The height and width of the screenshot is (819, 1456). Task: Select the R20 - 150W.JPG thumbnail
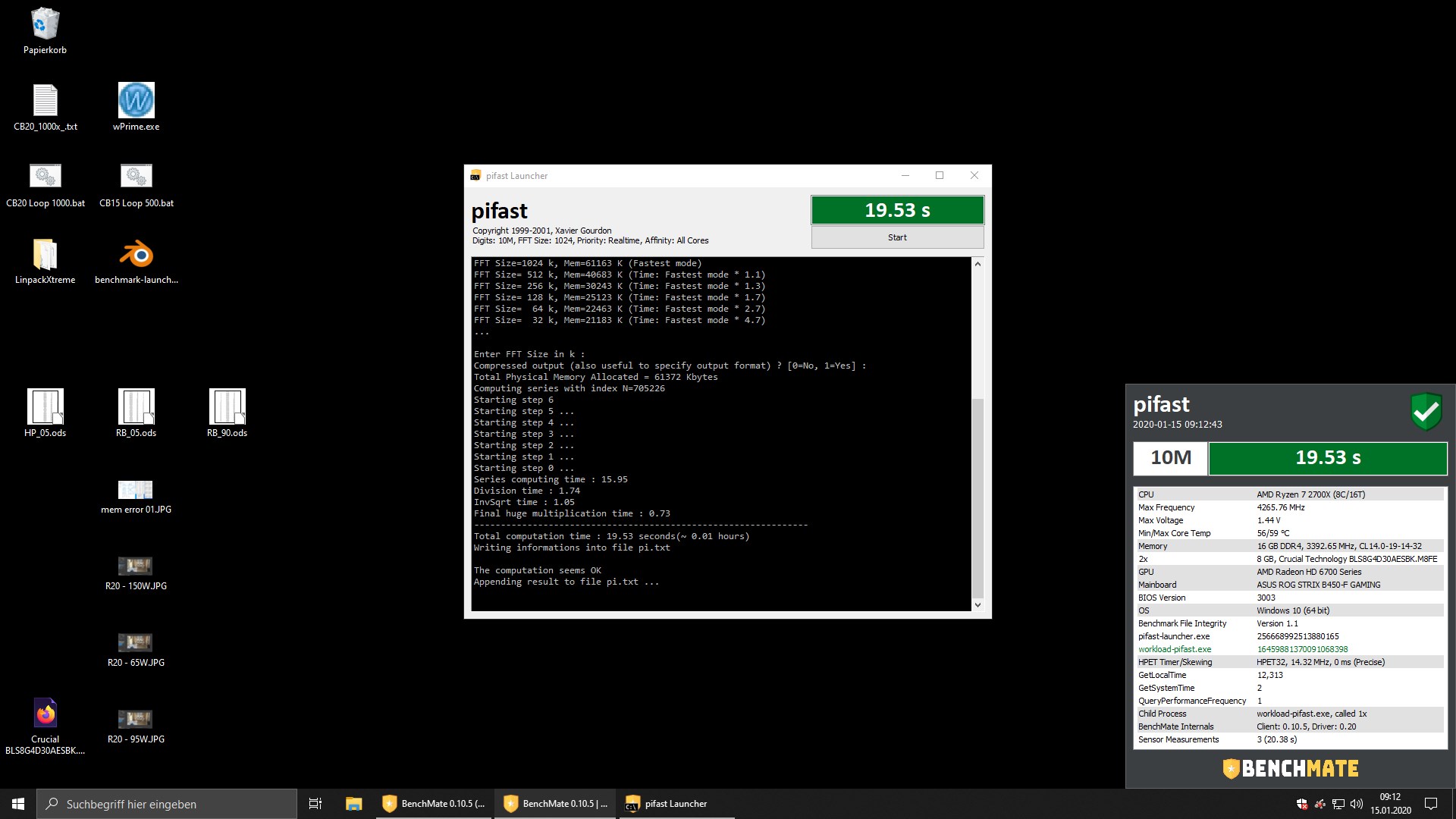[136, 566]
